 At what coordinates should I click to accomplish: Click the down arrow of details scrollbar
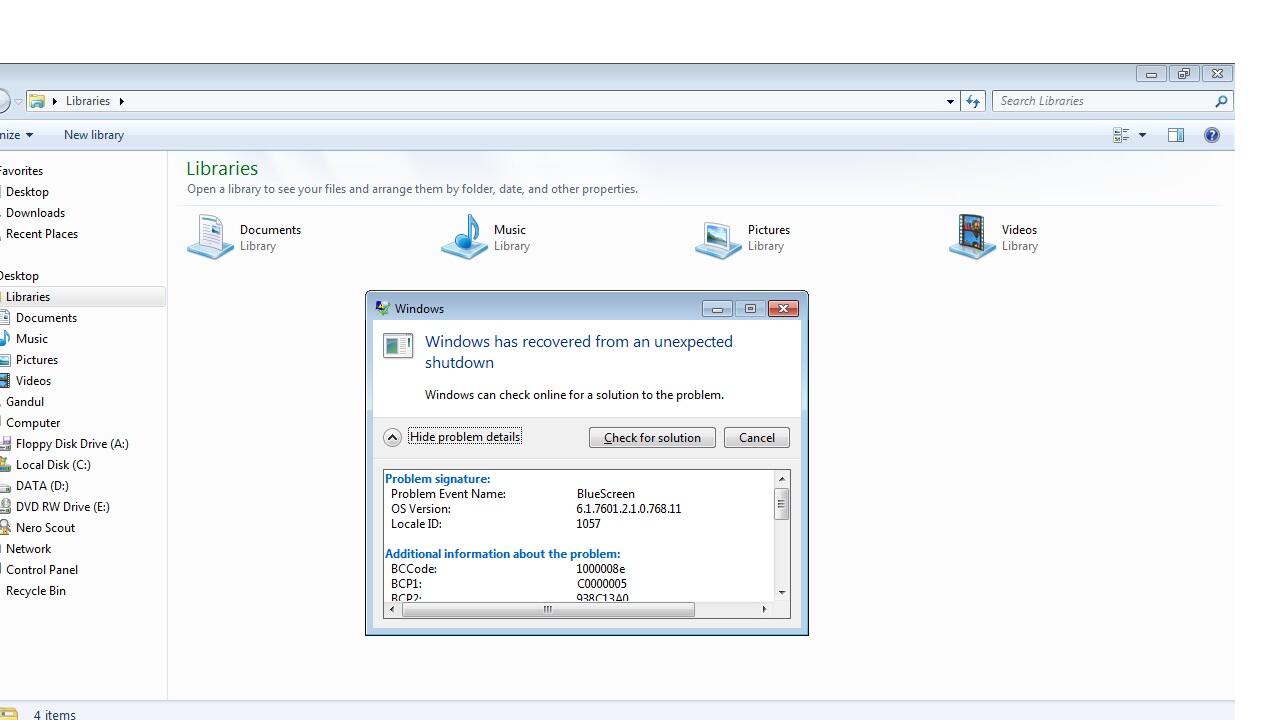point(782,593)
